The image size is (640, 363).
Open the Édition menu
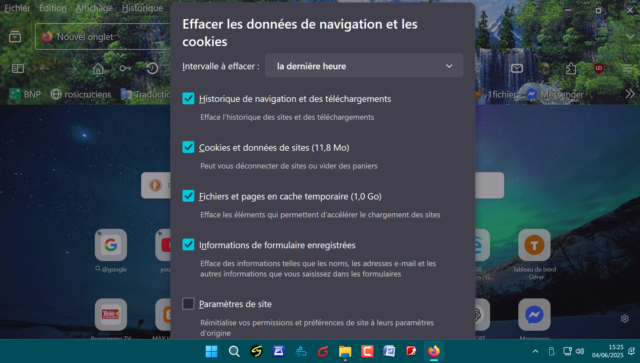53,8
